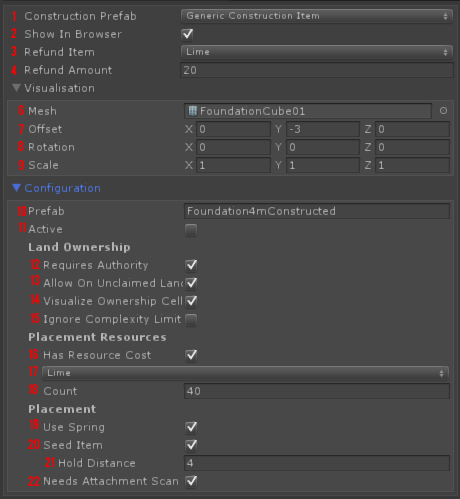Open the Refund Item Lime dropdown

tap(317, 52)
